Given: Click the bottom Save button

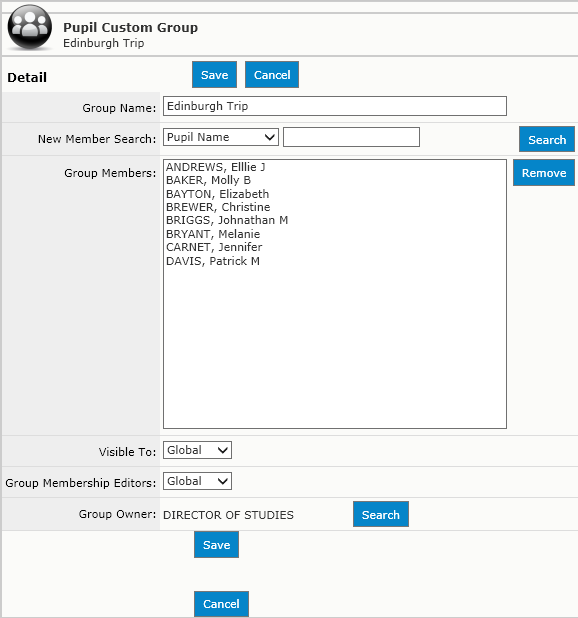Looking at the screenshot, I should (216, 545).
